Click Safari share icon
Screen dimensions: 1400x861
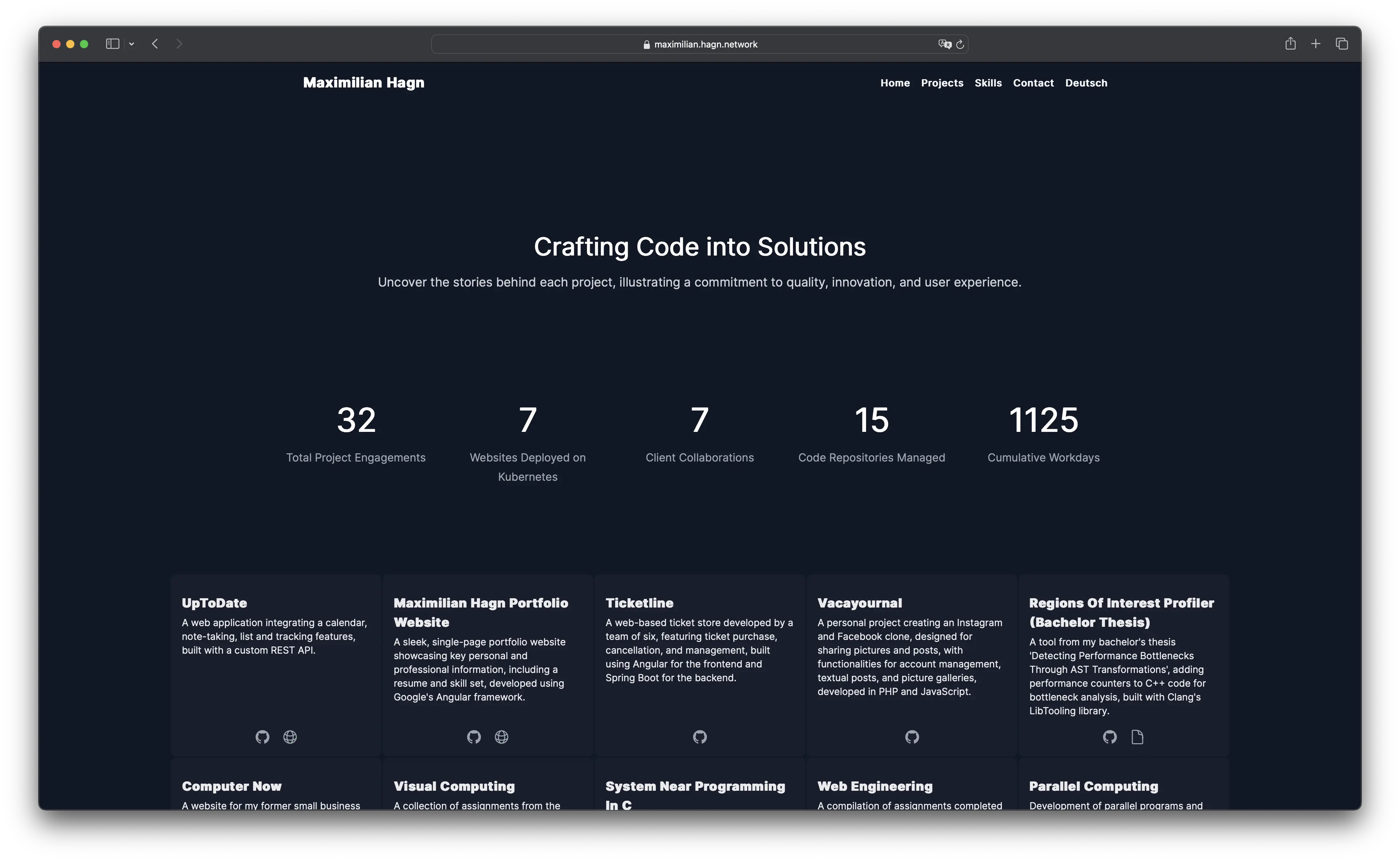coord(1291,44)
